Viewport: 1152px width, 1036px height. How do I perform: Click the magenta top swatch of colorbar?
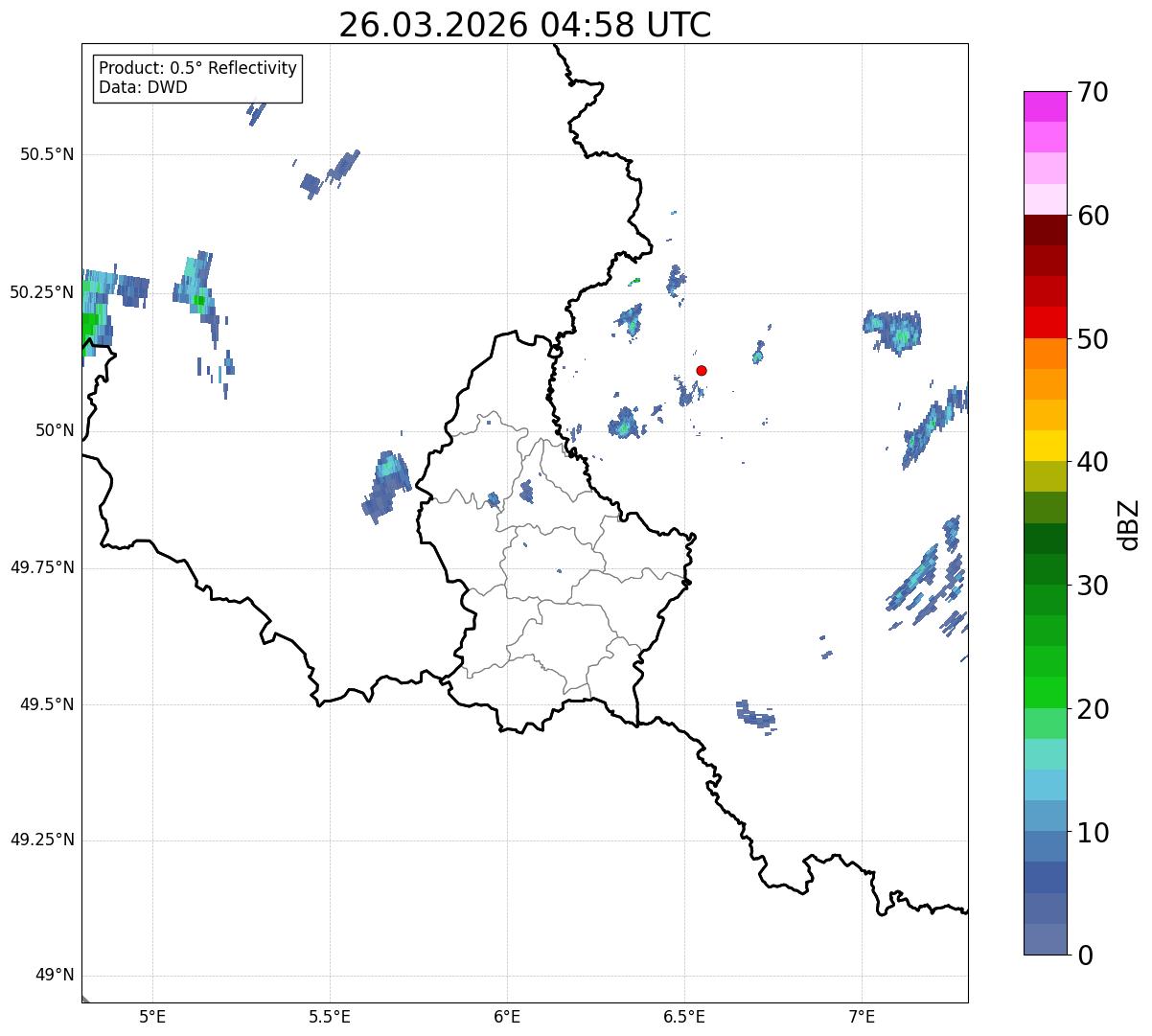click(x=1045, y=106)
